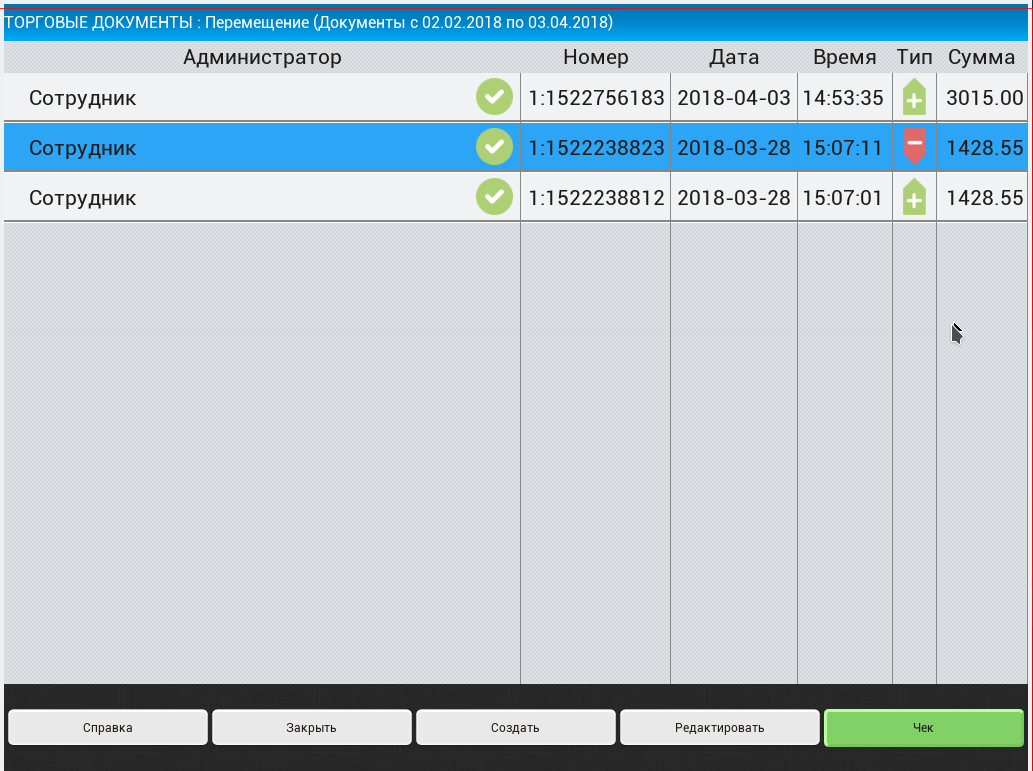Open the Справка help button
This screenshot has height=771, width=1033.
108,728
